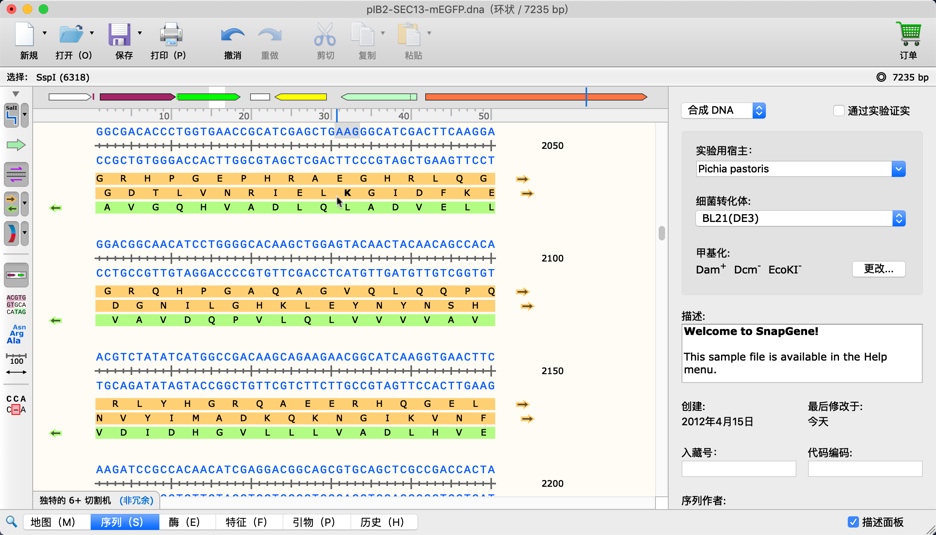The height and width of the screenshot is (535, 936).
Task: Click the 打印 (Print) printer icon
Action: coord(170,35)
